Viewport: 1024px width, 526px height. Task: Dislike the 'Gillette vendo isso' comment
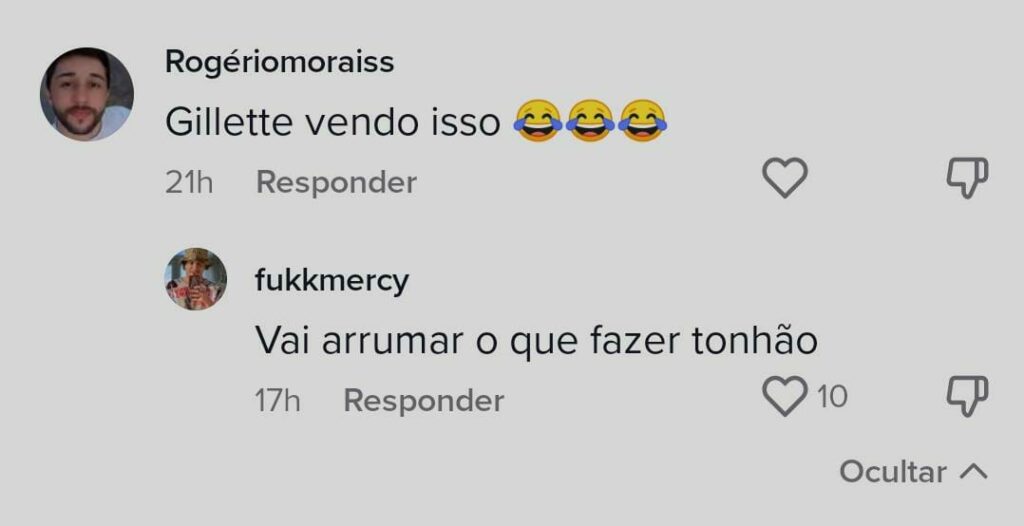(967, 177)
